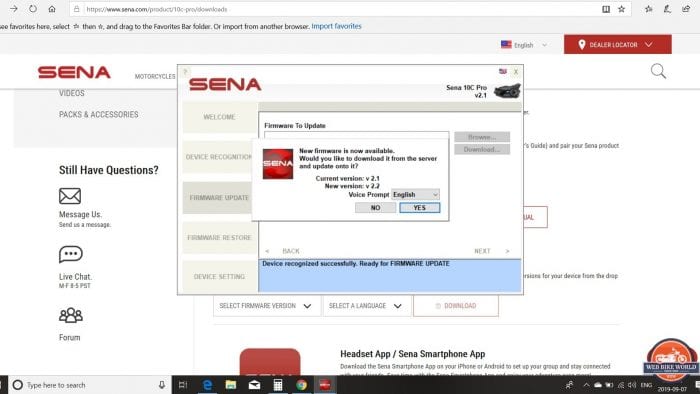Click the Cortana microphone icon
Screen dimensions: 700x394
point(162,385)
